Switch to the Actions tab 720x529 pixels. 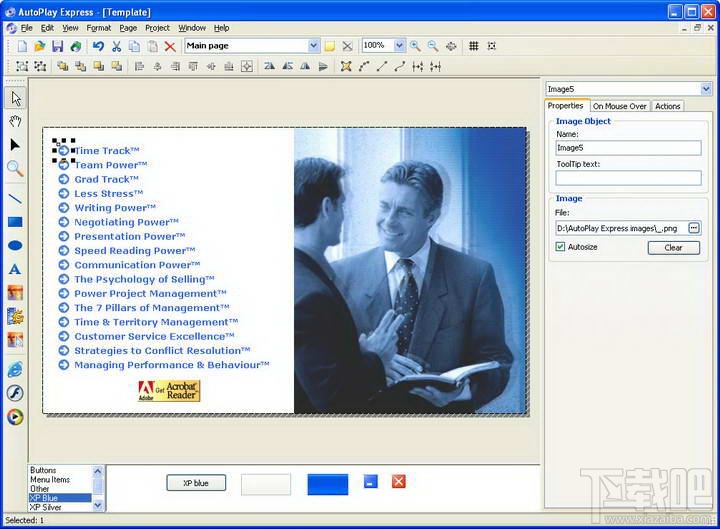(x=667, y=106)
